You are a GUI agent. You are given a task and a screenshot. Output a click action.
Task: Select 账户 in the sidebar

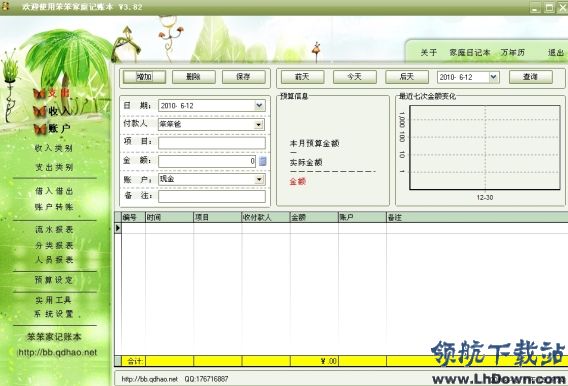(59, 129)
